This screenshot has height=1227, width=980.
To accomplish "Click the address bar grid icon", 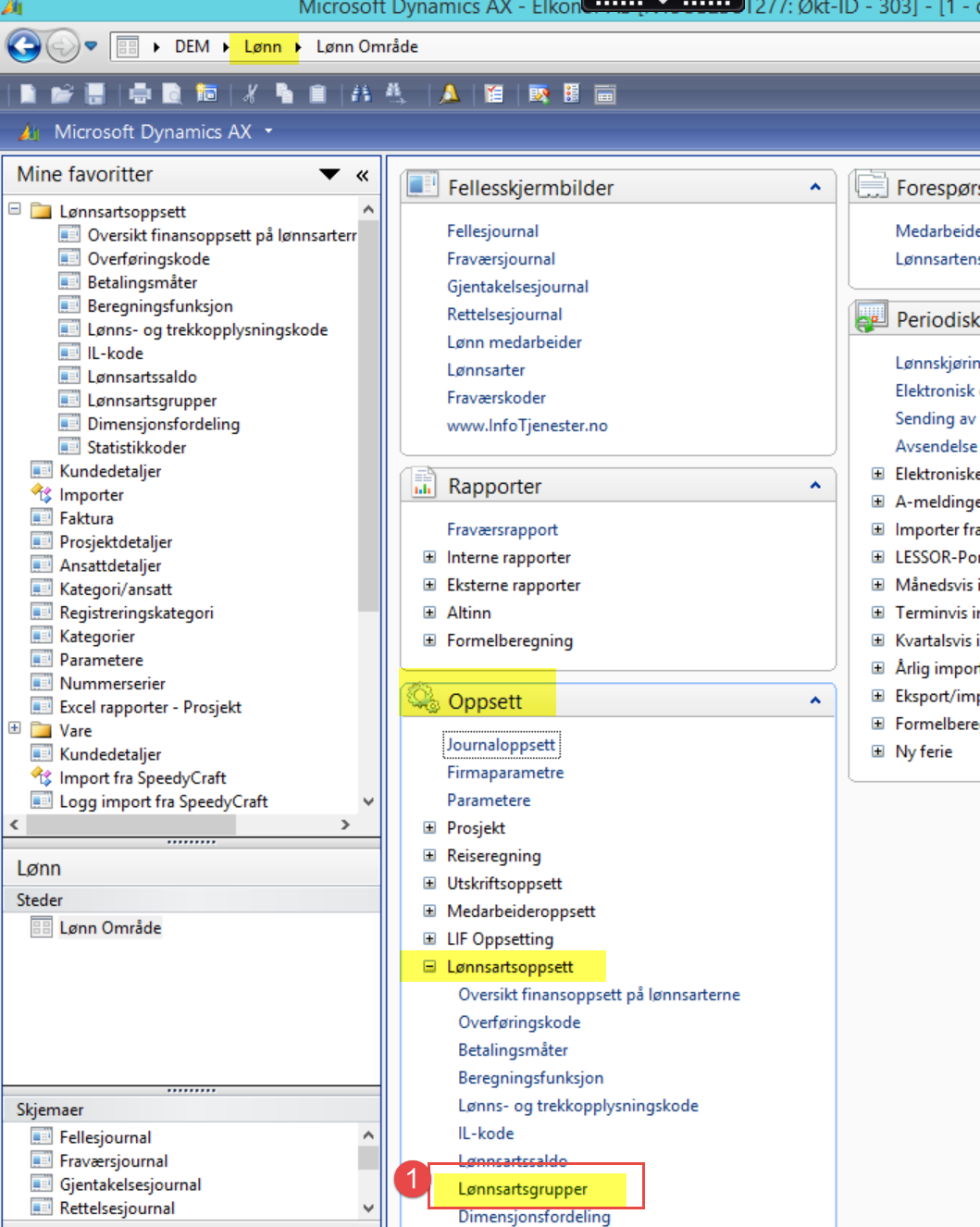I will [x=128, y=46].
